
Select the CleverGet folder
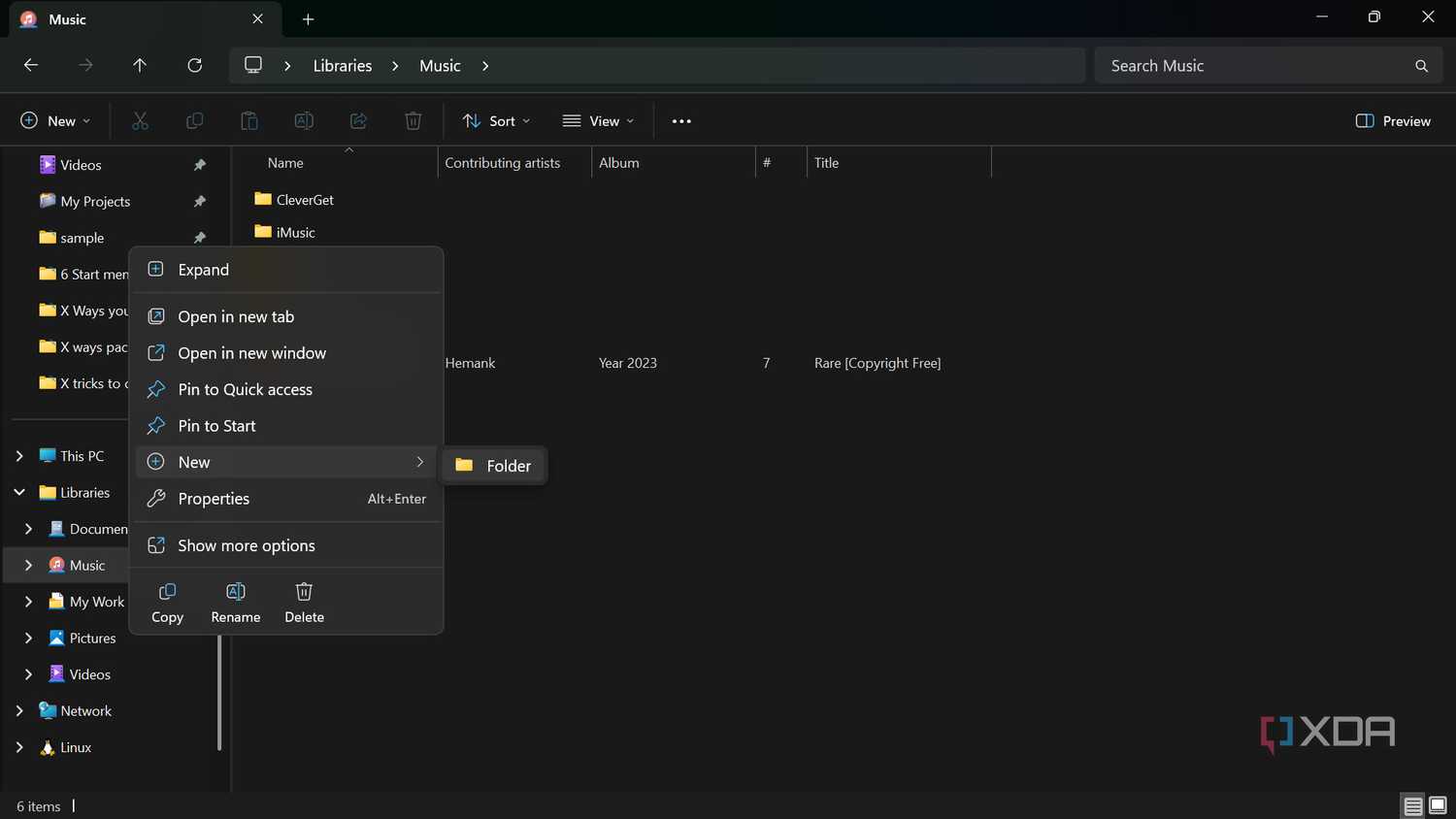[294, 200]
